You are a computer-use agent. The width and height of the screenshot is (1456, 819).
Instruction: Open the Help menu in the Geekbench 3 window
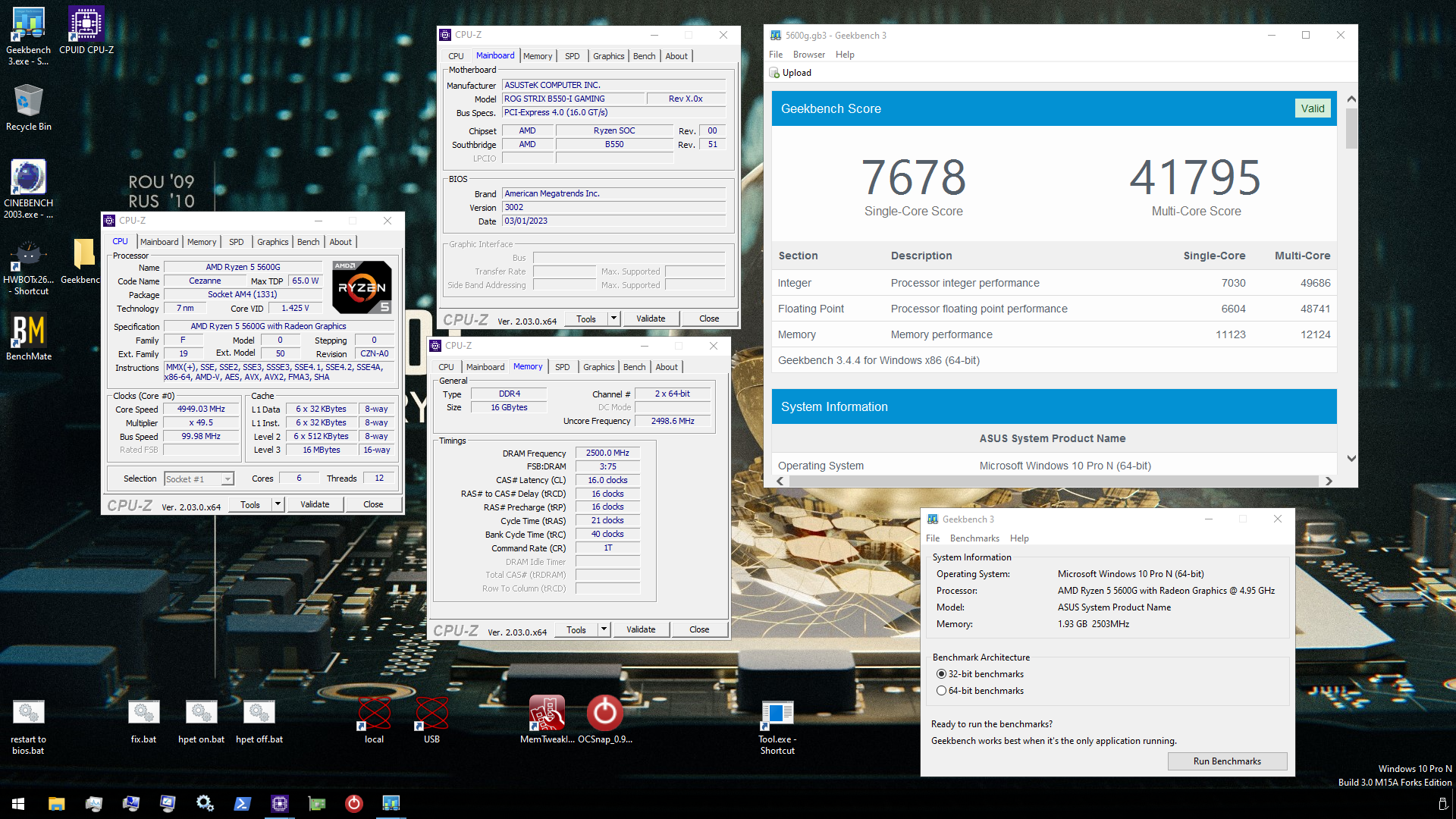(1019, 538)
